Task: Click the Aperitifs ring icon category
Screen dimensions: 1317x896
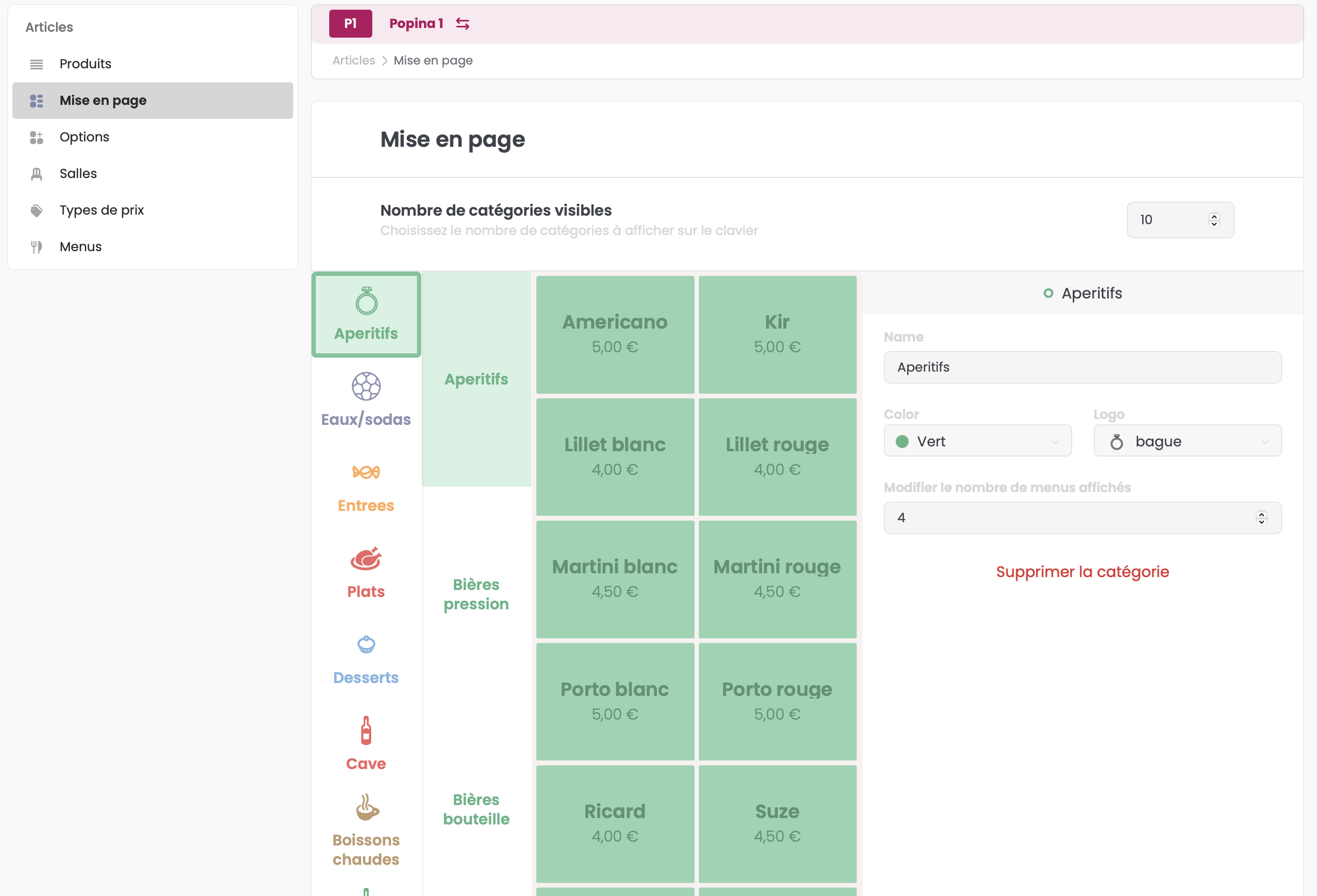Action: point(366,314)
